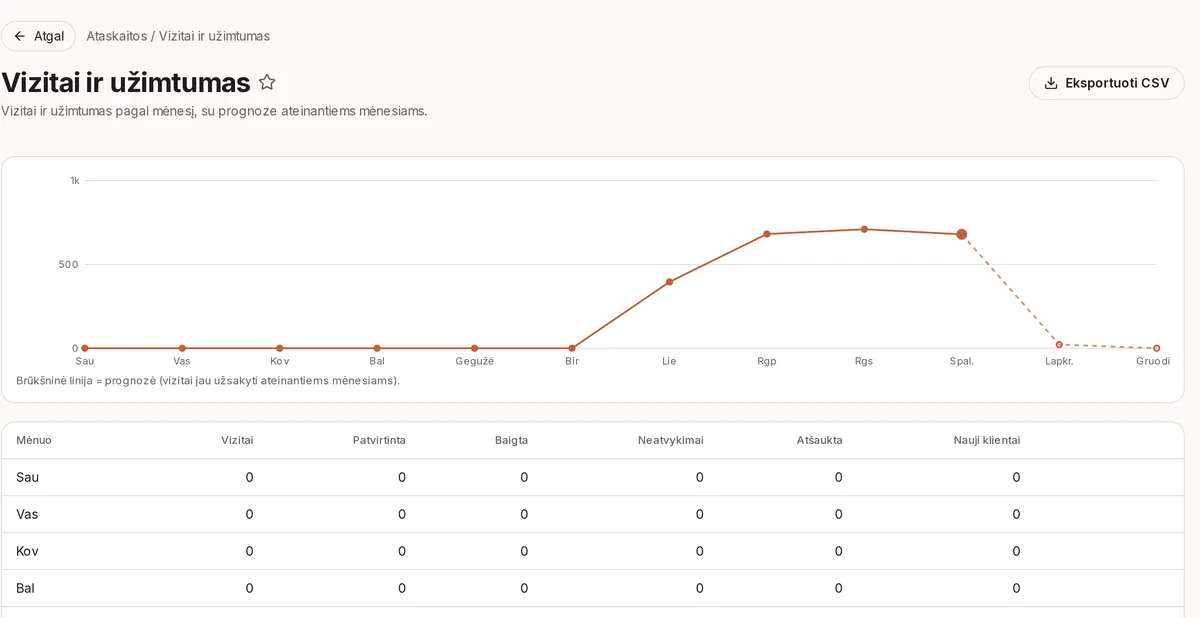Click the Atšaukta column header
This screenshot has width=1200, height=618.
tap(820, 440)
